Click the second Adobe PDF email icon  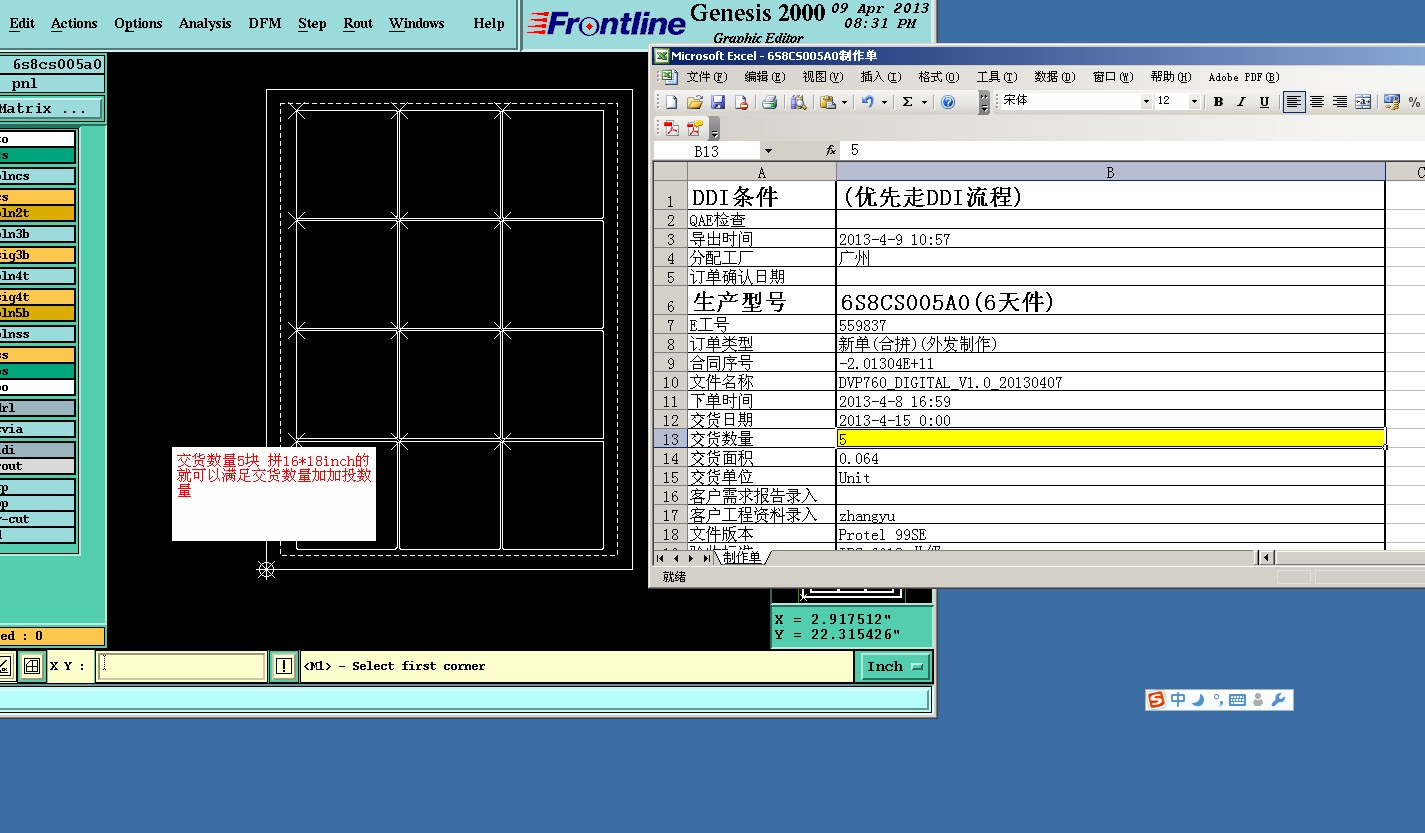pyautogui.click(x=695, y=128)
